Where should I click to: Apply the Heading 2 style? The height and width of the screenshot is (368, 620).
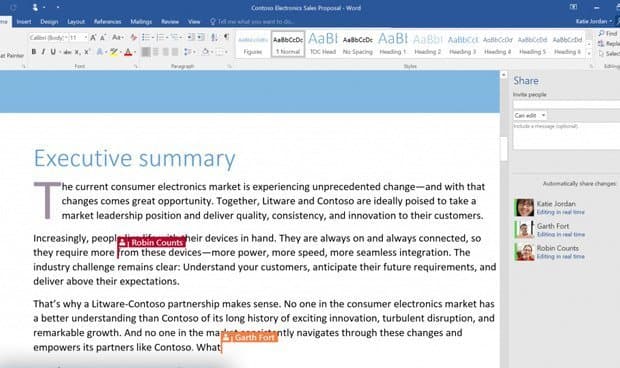click(x=427, y=44)
